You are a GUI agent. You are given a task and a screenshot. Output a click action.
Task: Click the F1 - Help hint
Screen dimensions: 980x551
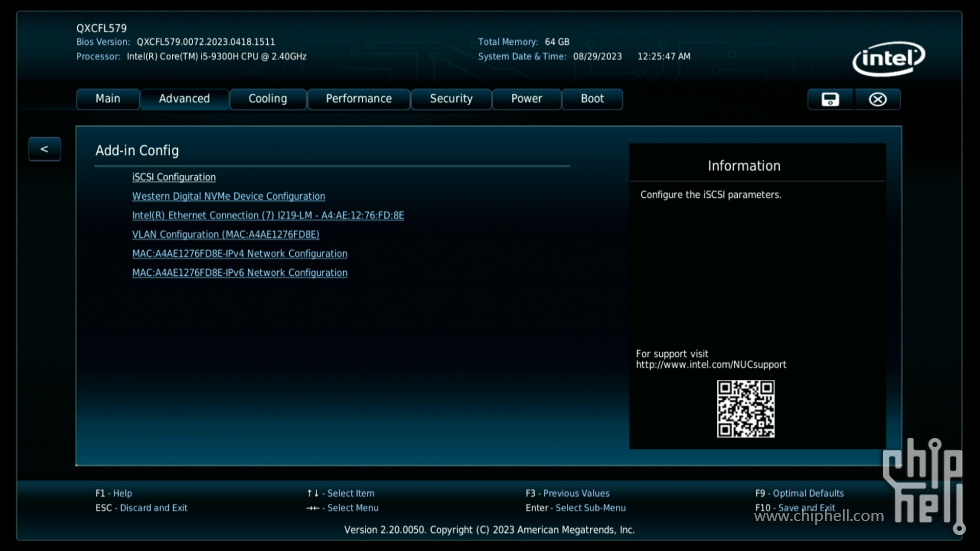click(114, 494)
